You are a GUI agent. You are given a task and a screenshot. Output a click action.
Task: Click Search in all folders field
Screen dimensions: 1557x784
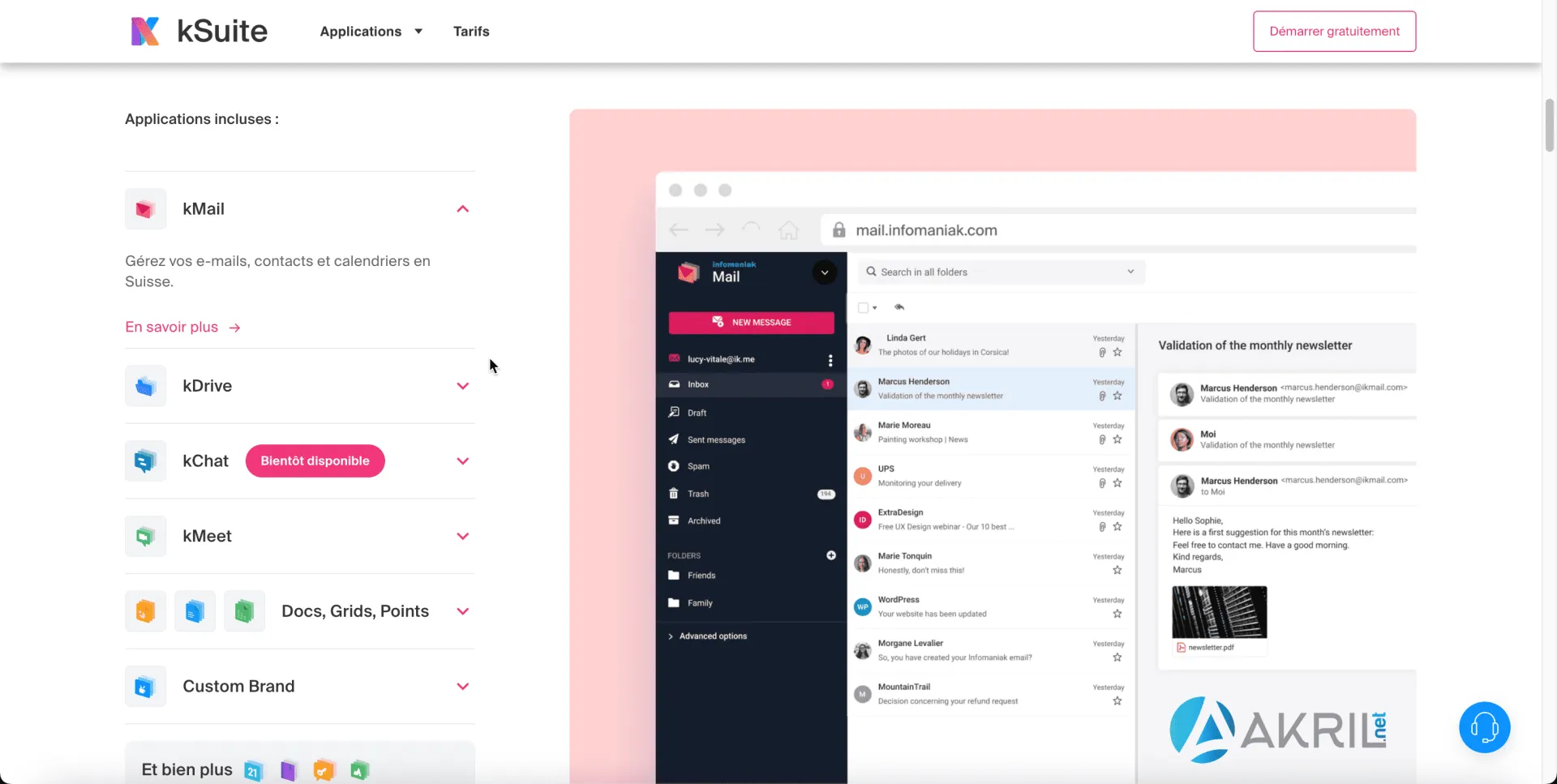1002,272
